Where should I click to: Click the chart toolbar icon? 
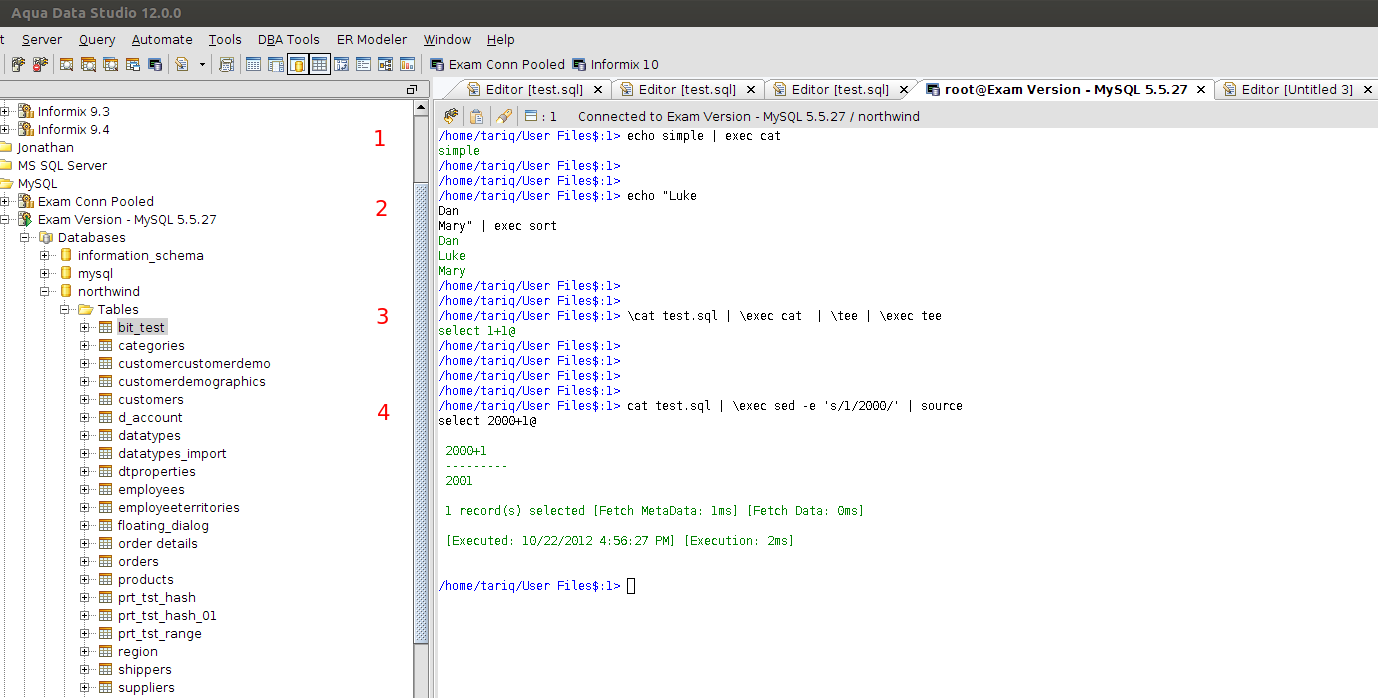click(x=407, y=64)
